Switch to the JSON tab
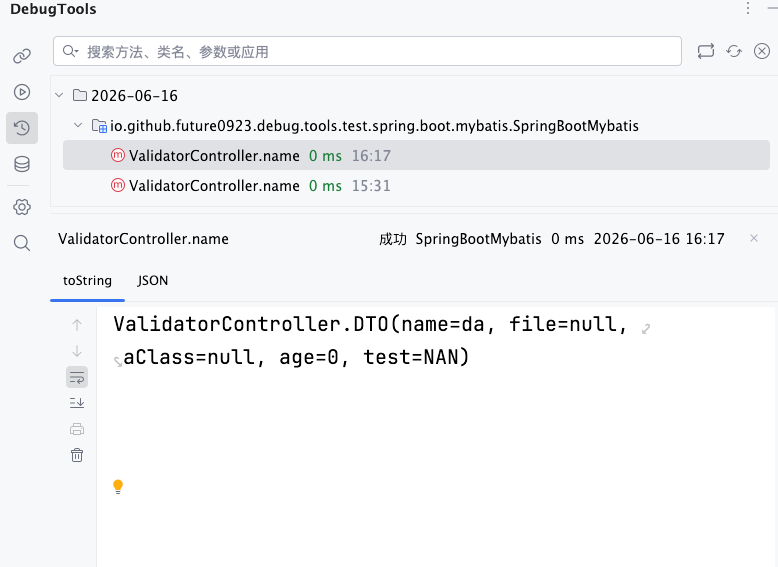This screenshot has width=778, height=567. [153, 281]
